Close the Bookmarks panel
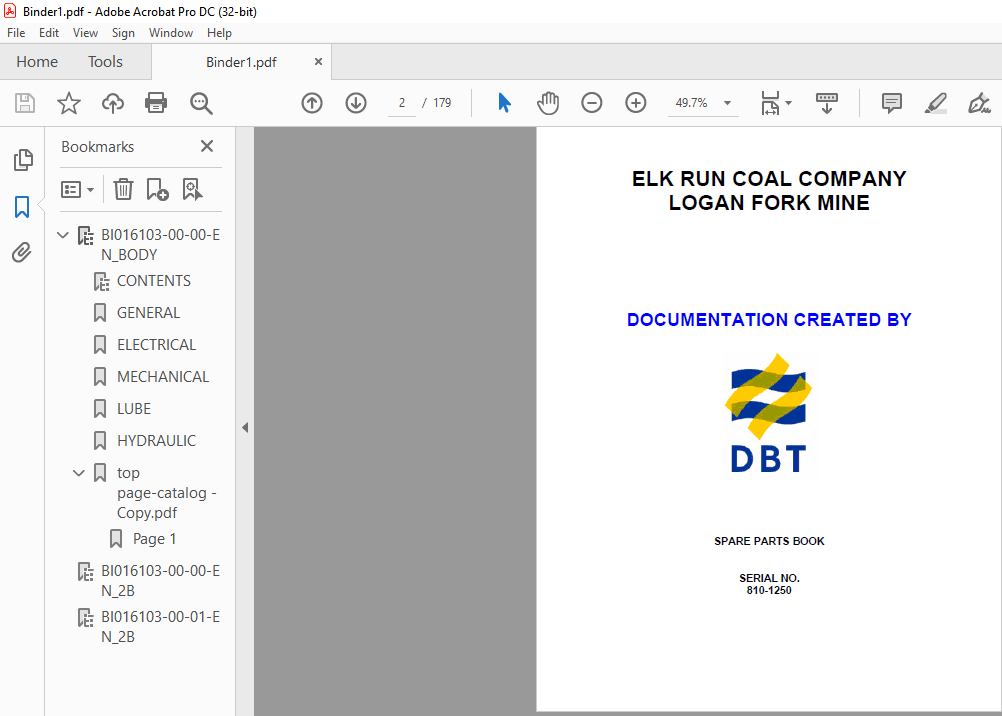This screenshot has height=716, width=1002. tap(207, 146)
